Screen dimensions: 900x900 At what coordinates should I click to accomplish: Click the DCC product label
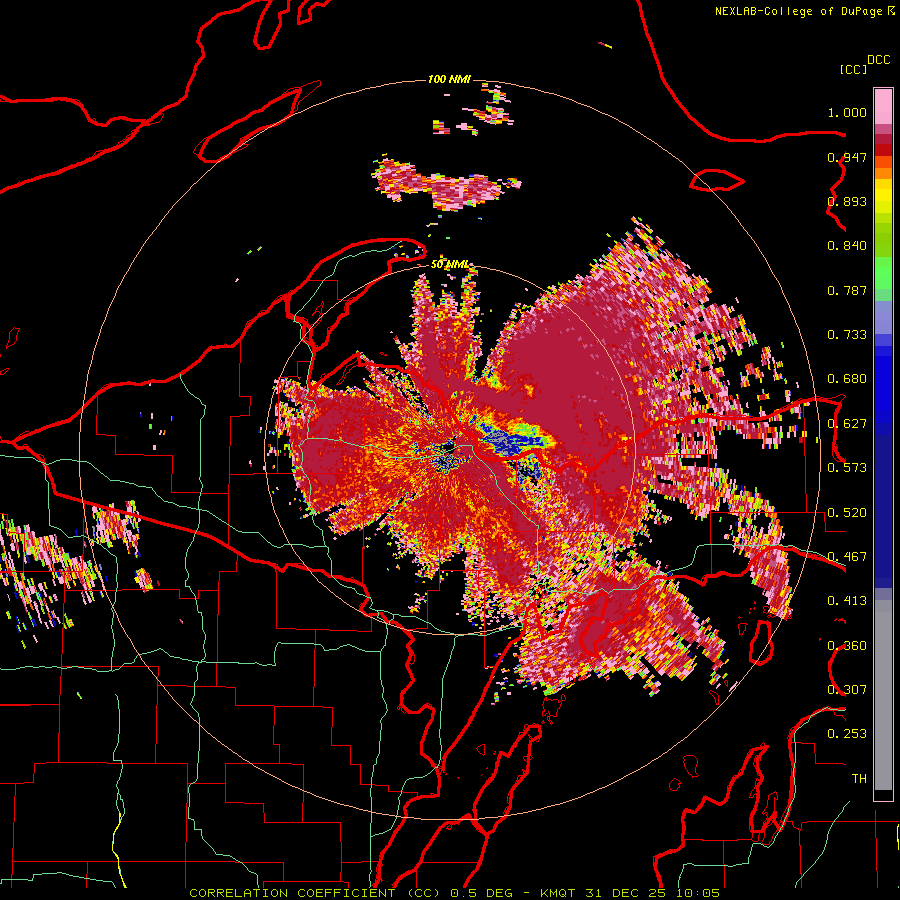click(x=878, y=60)
